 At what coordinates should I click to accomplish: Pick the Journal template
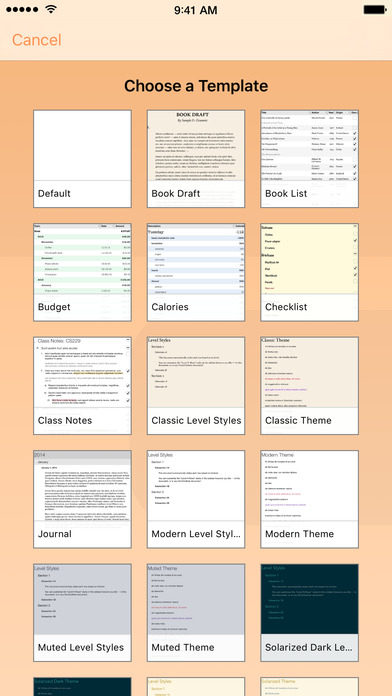click(82, 499)
